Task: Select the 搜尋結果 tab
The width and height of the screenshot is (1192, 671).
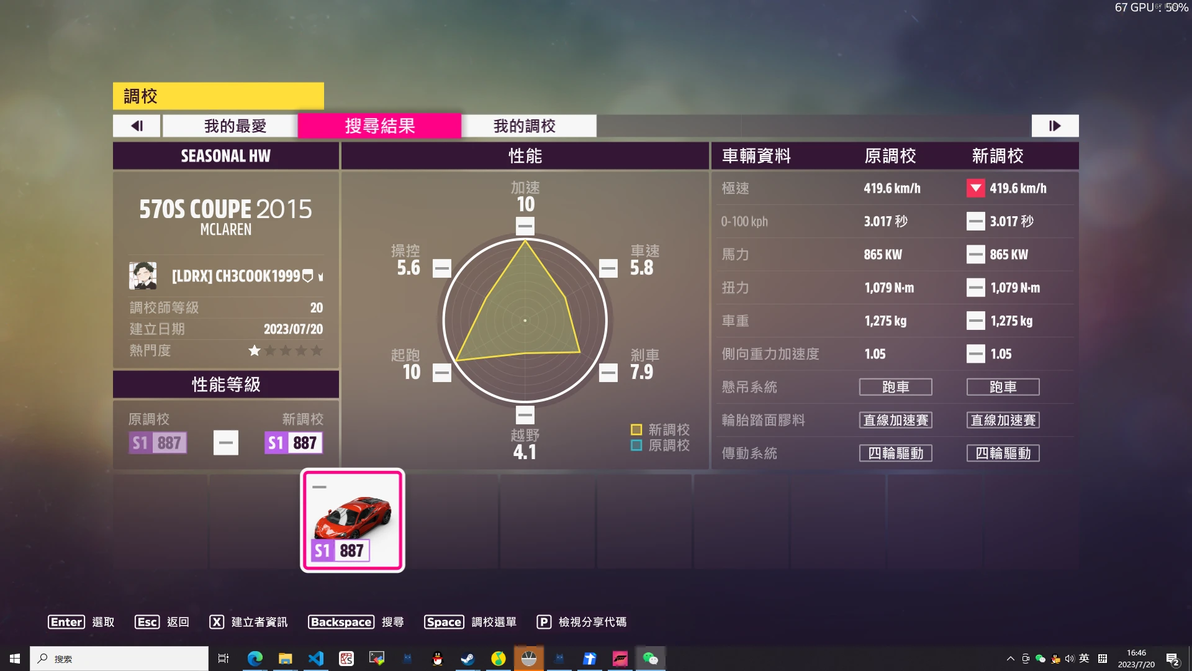Action: point(379,125)
